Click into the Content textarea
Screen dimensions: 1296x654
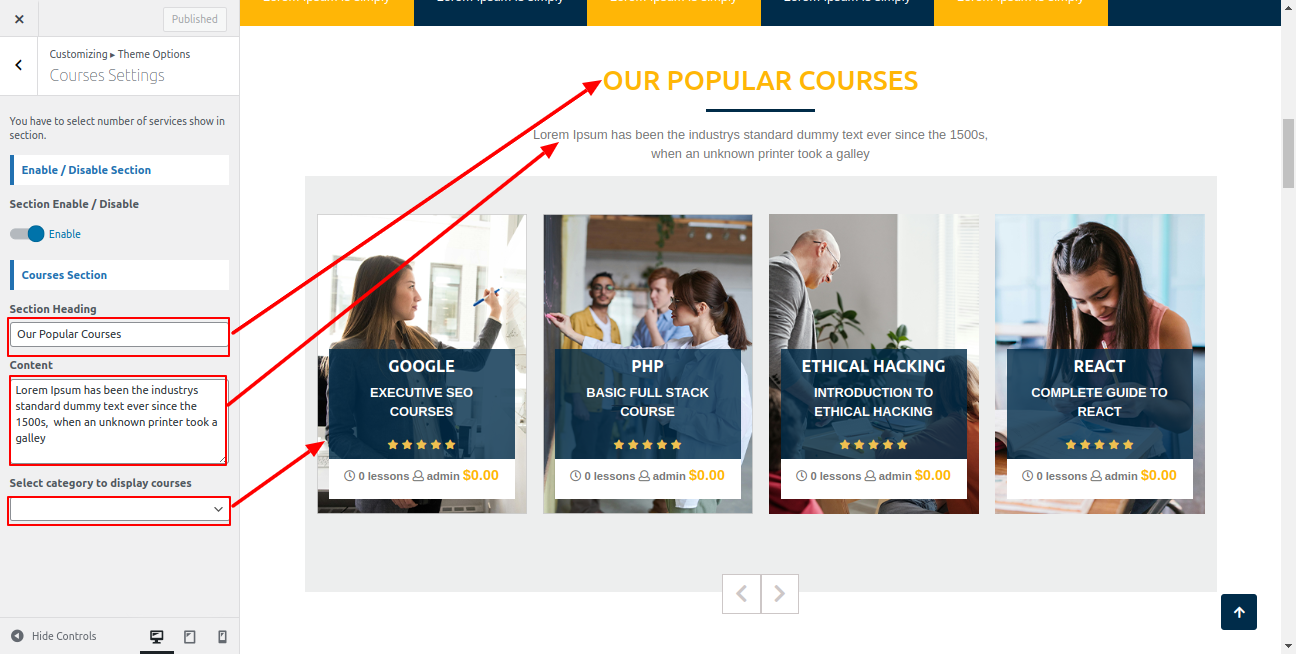[119, 421]
